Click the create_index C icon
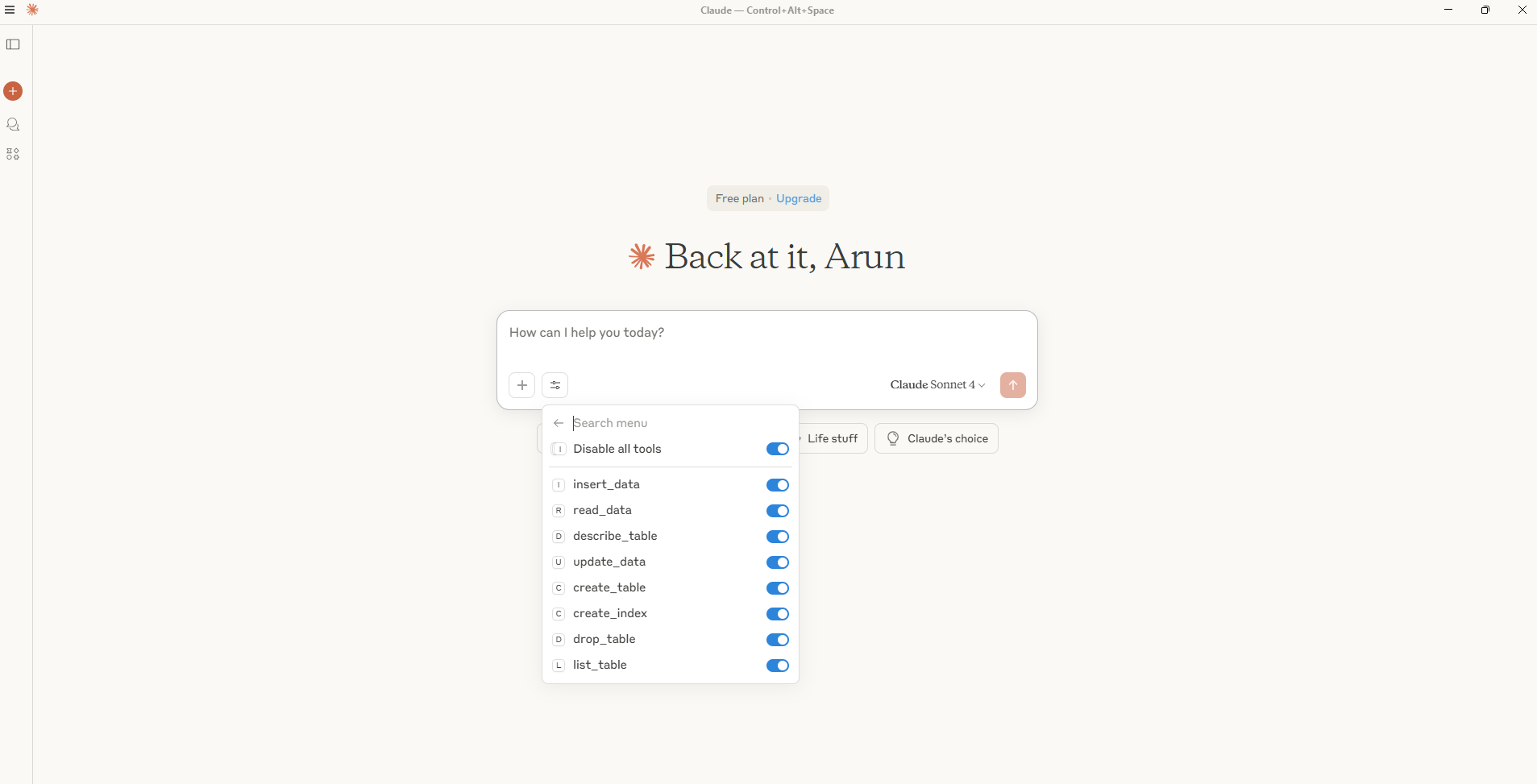The image size is (1537, 784). point(559,614)
